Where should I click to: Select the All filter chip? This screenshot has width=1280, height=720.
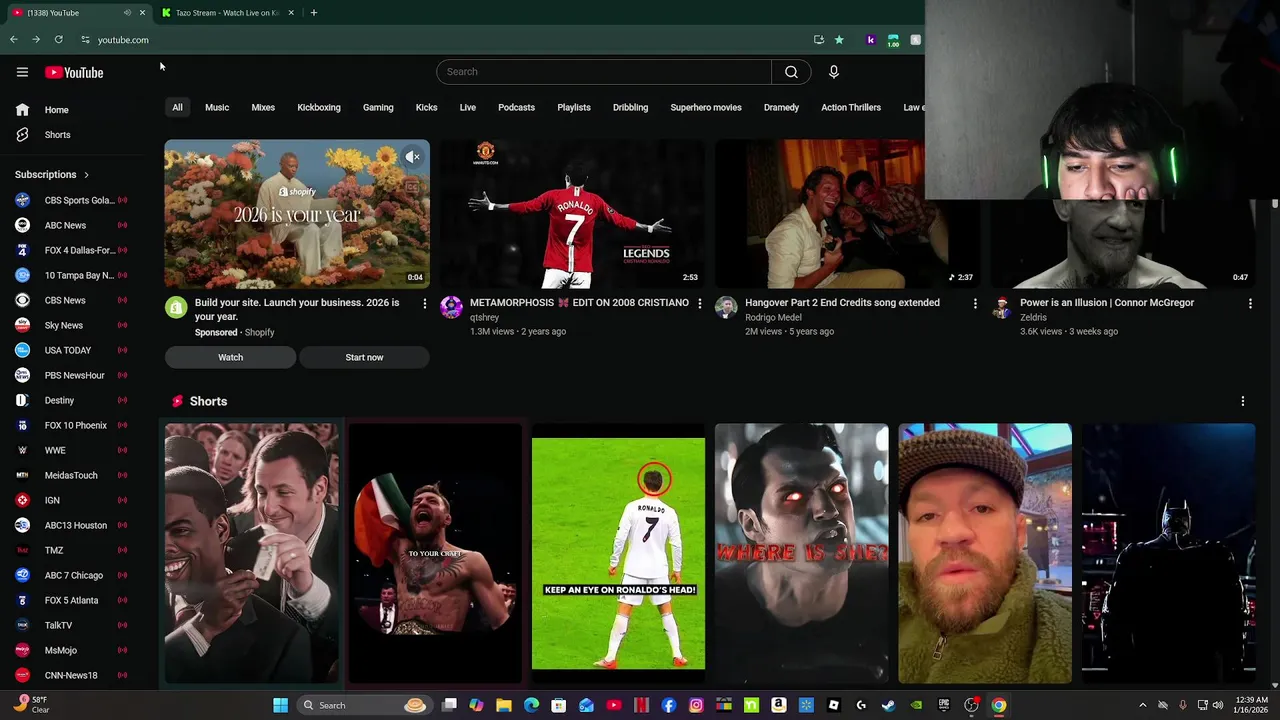tap(177, 107)
